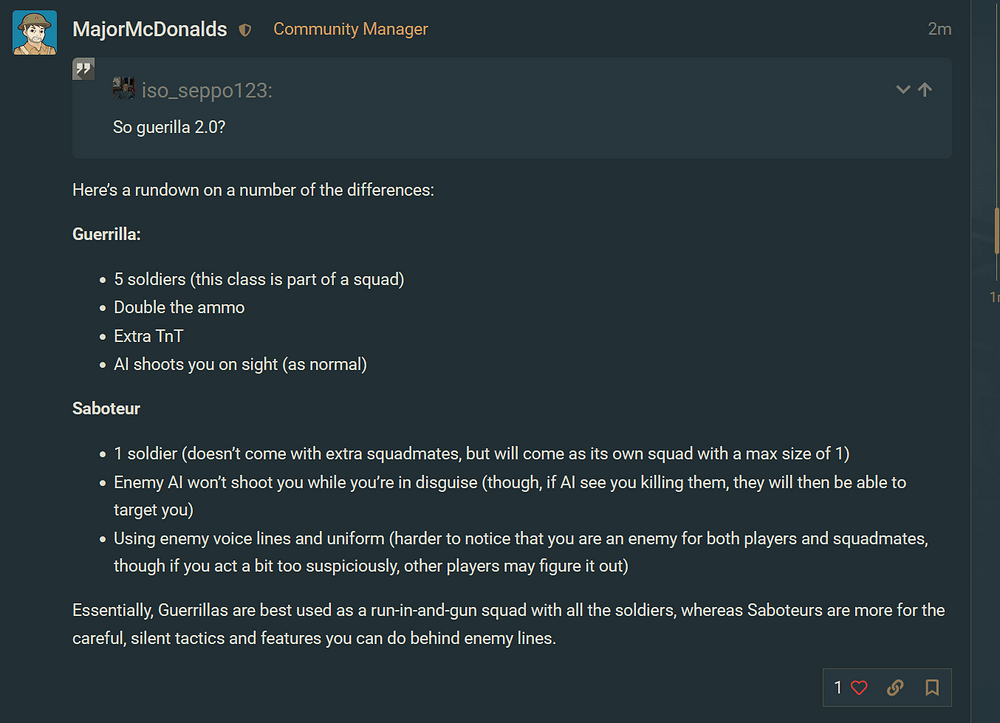This screenshot has width=1000, height=723.
Task: Click the quoted text "So guerilla 2.0?"
Action: (169, 128)
